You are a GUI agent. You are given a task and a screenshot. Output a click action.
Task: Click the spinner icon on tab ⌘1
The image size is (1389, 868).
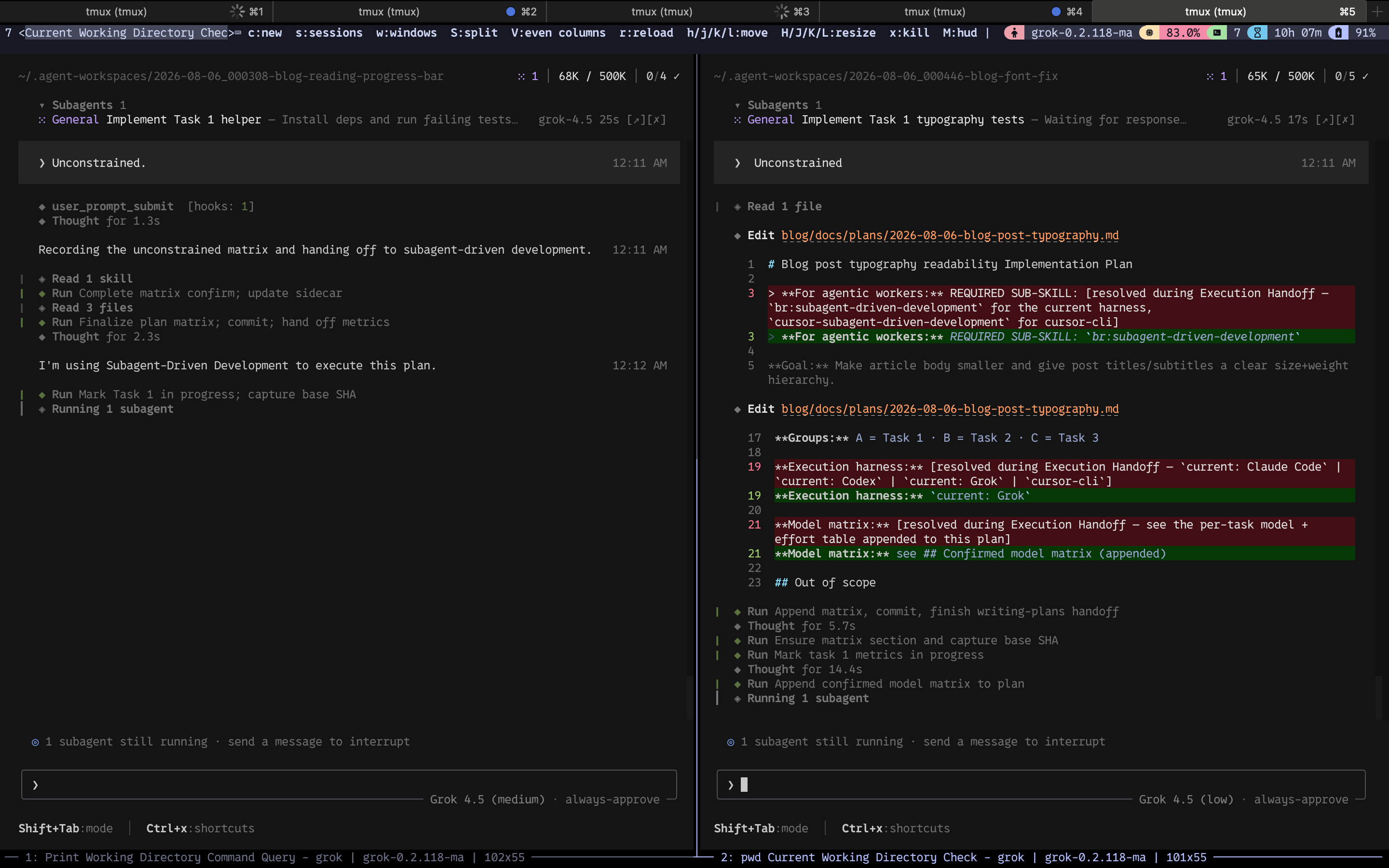(237, 12)
